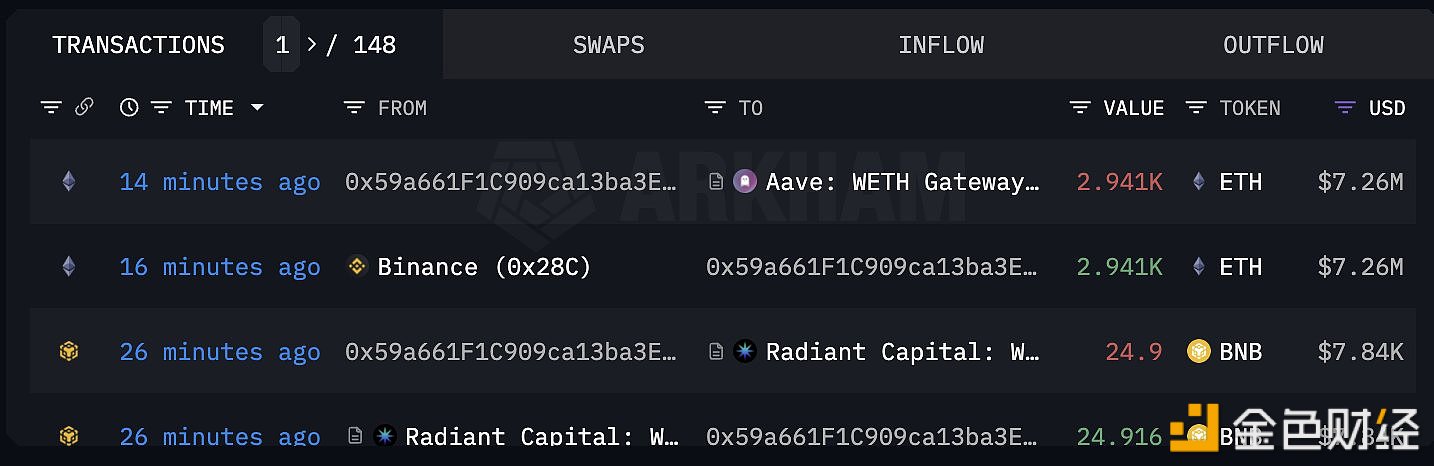Image resolution: width=1434 pixels, height=466 pixels.
Task: Click the Binance logo icon
Action: (357, 267)
